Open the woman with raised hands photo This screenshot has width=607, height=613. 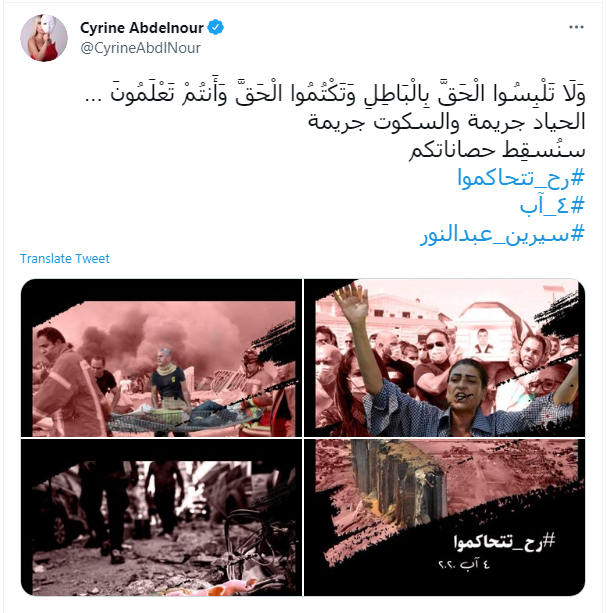pos(444,358)
